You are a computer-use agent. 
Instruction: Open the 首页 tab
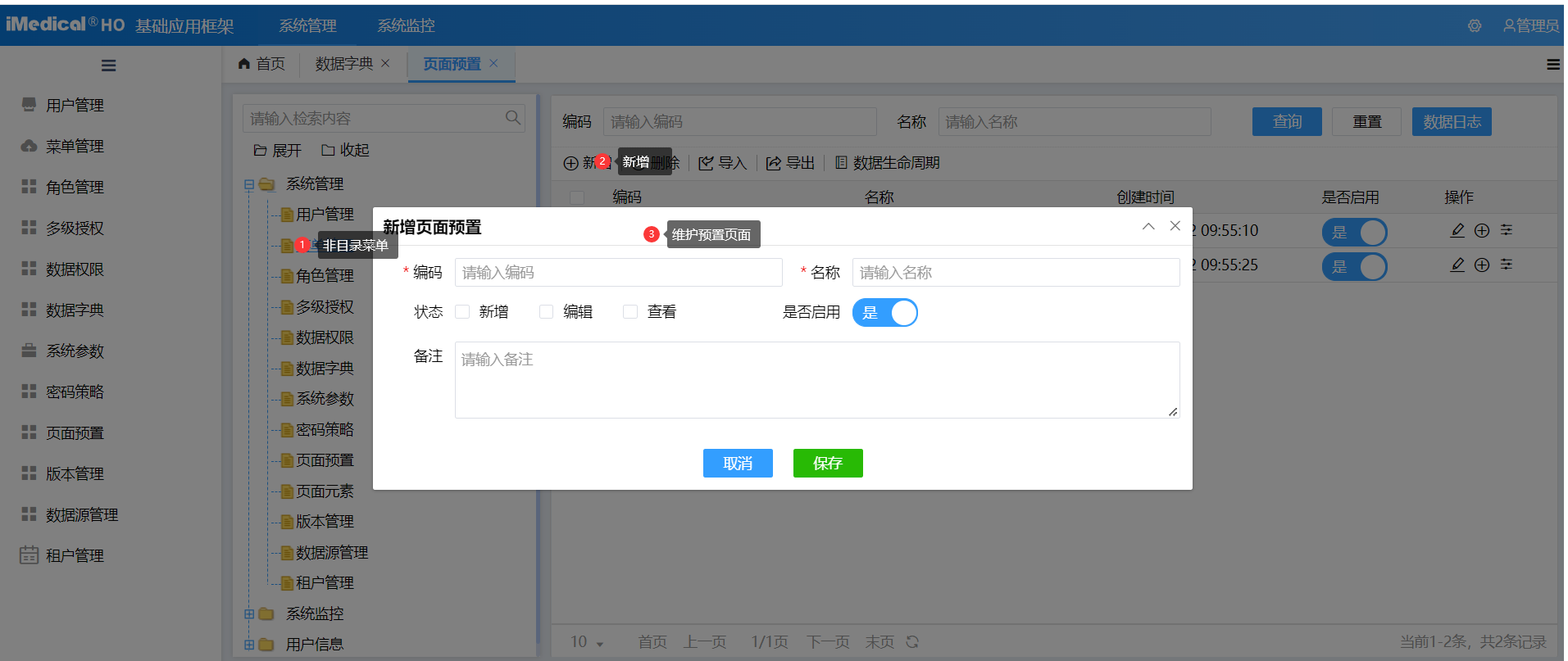pyautogui.click(x=261, y=64)
